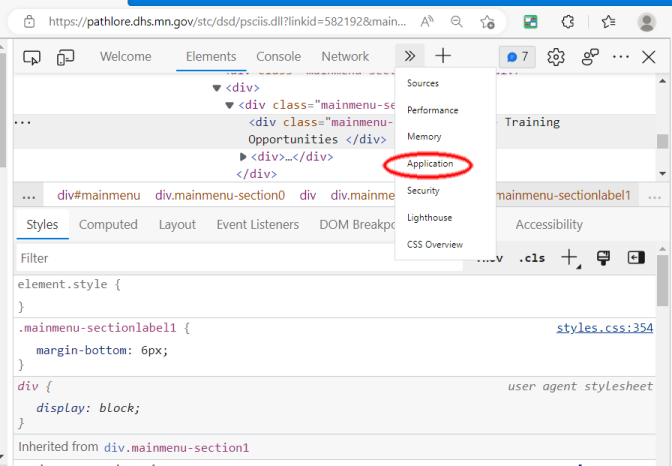Open styles.css:354 source link
The height and width of the screenshot is (466, 672).
pos(605,328)
